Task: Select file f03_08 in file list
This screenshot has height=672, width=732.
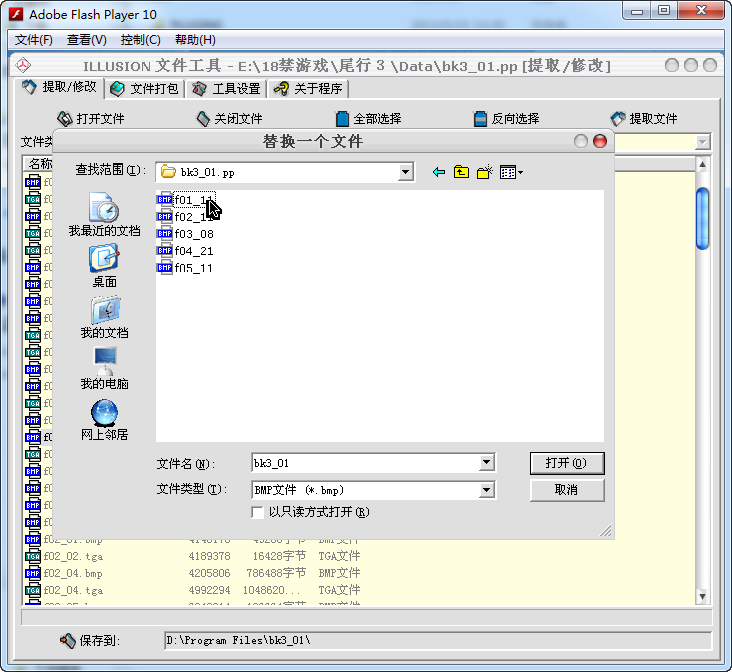Action: point(186,234)
